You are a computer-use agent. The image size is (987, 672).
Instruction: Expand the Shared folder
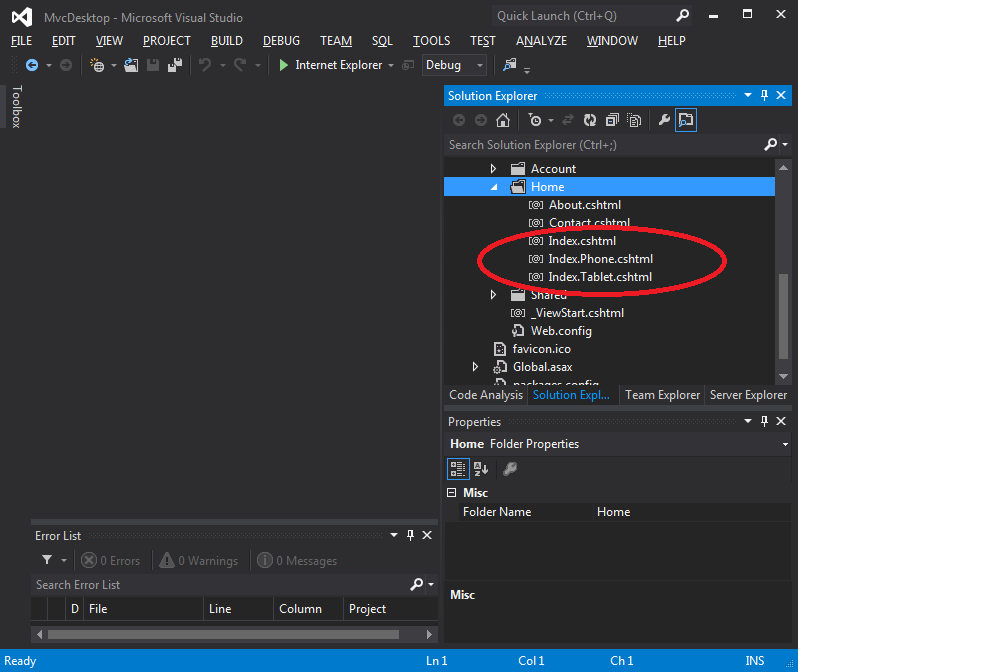point(494,295)
